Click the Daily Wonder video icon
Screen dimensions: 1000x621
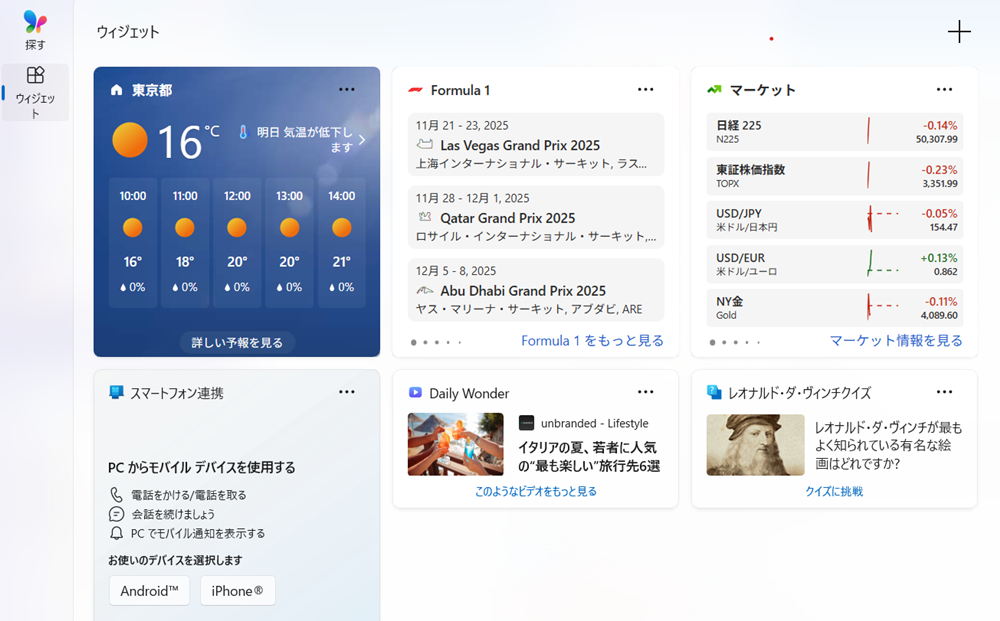tap(414, 391)
